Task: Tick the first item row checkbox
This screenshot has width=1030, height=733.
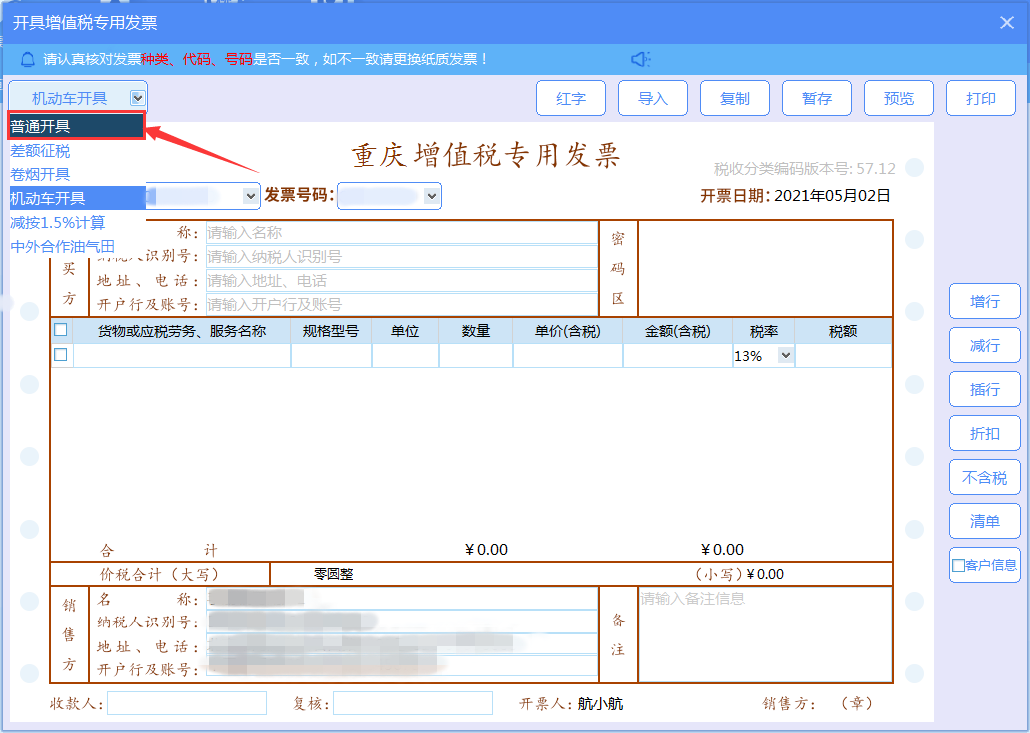Action: [61, 355]
